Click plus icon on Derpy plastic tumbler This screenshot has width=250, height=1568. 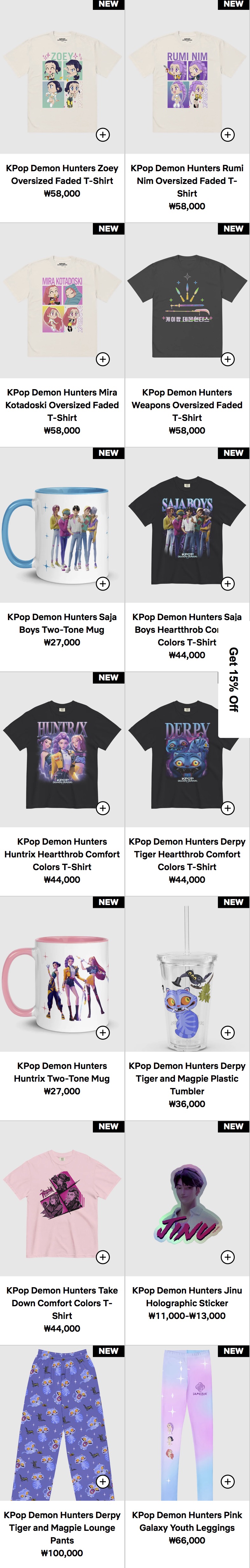pos(227,1032)
